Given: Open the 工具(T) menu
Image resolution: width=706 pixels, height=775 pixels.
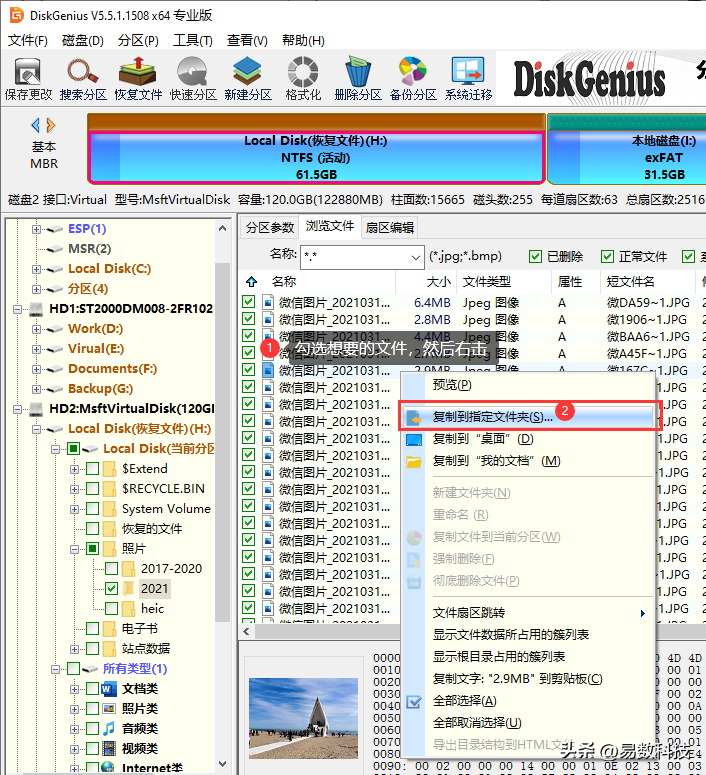Looking at the screenshot, I should point(193,41).
